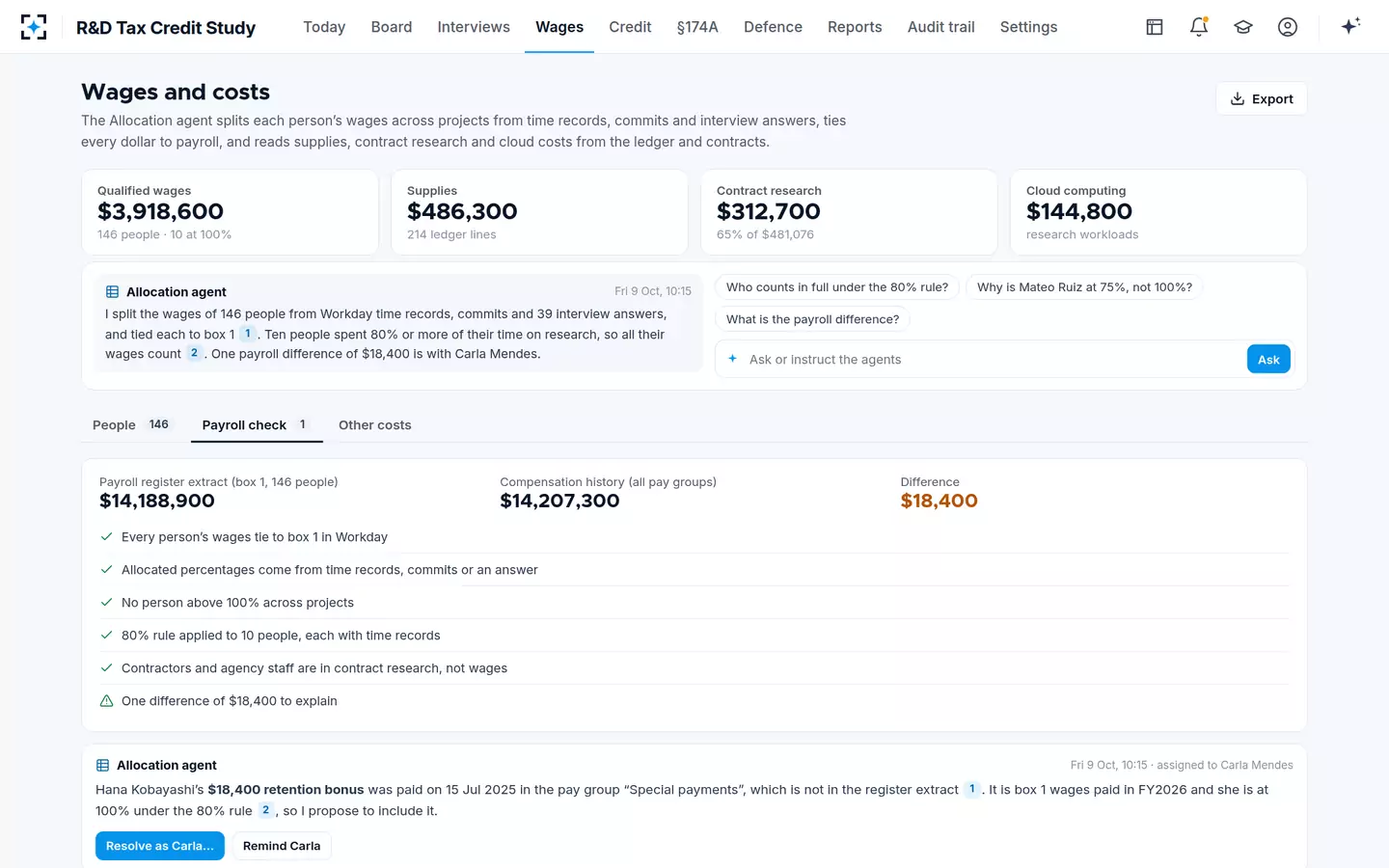Switch to the Other costs tab
1389x868 pixels.
375,425
